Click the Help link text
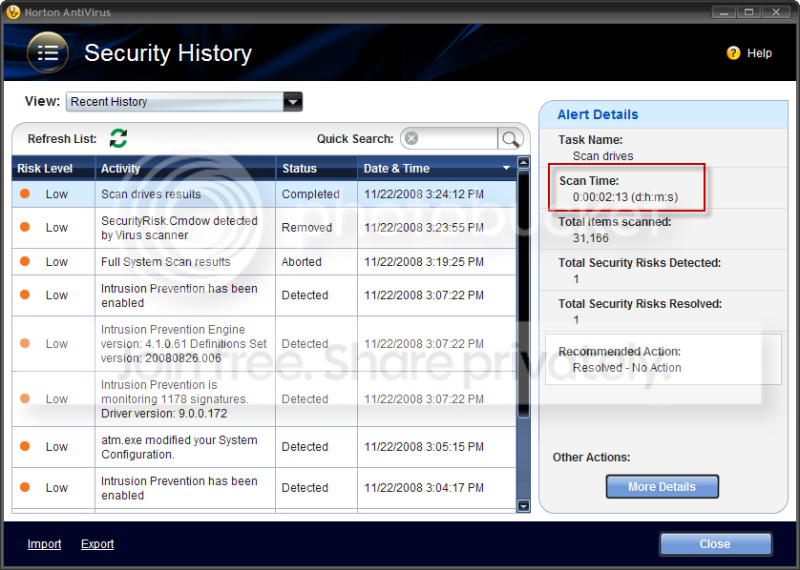Screen dimensions: 800x570 click(759, 53)
